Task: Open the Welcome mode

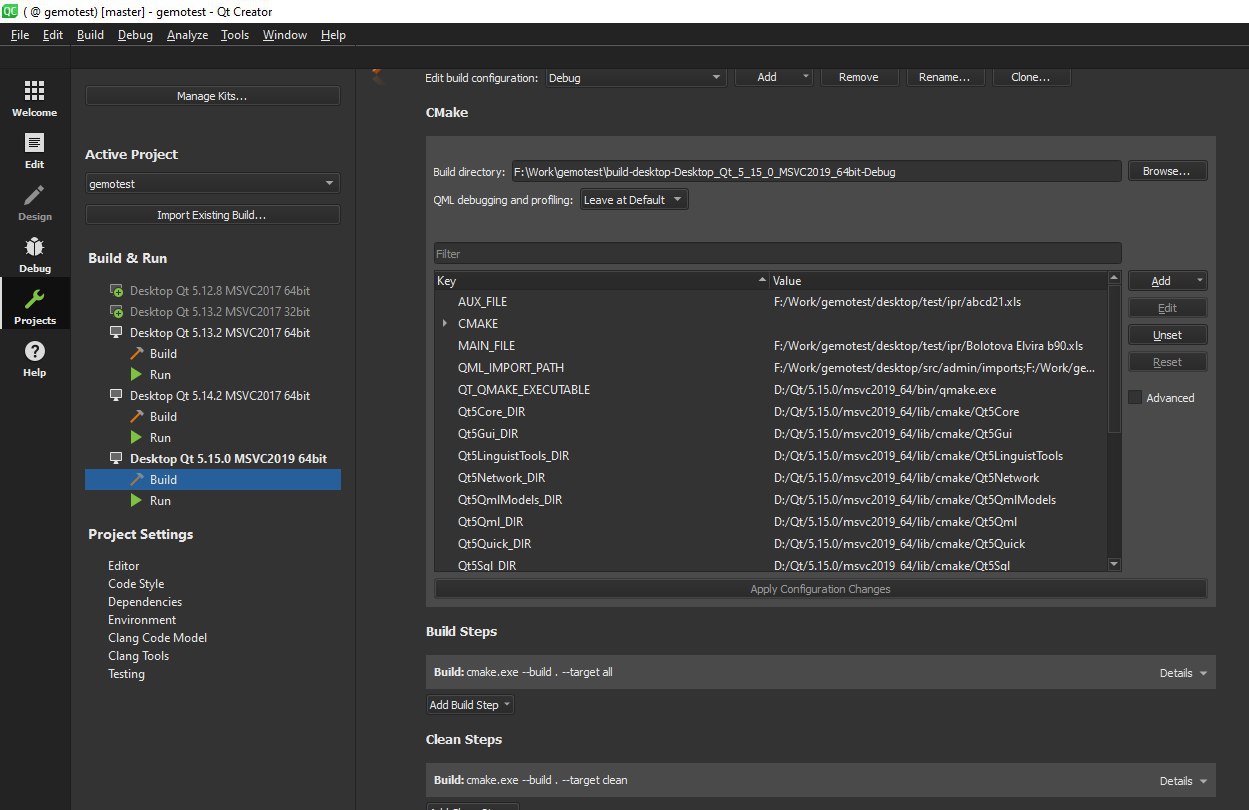Action: coord(34,99)
